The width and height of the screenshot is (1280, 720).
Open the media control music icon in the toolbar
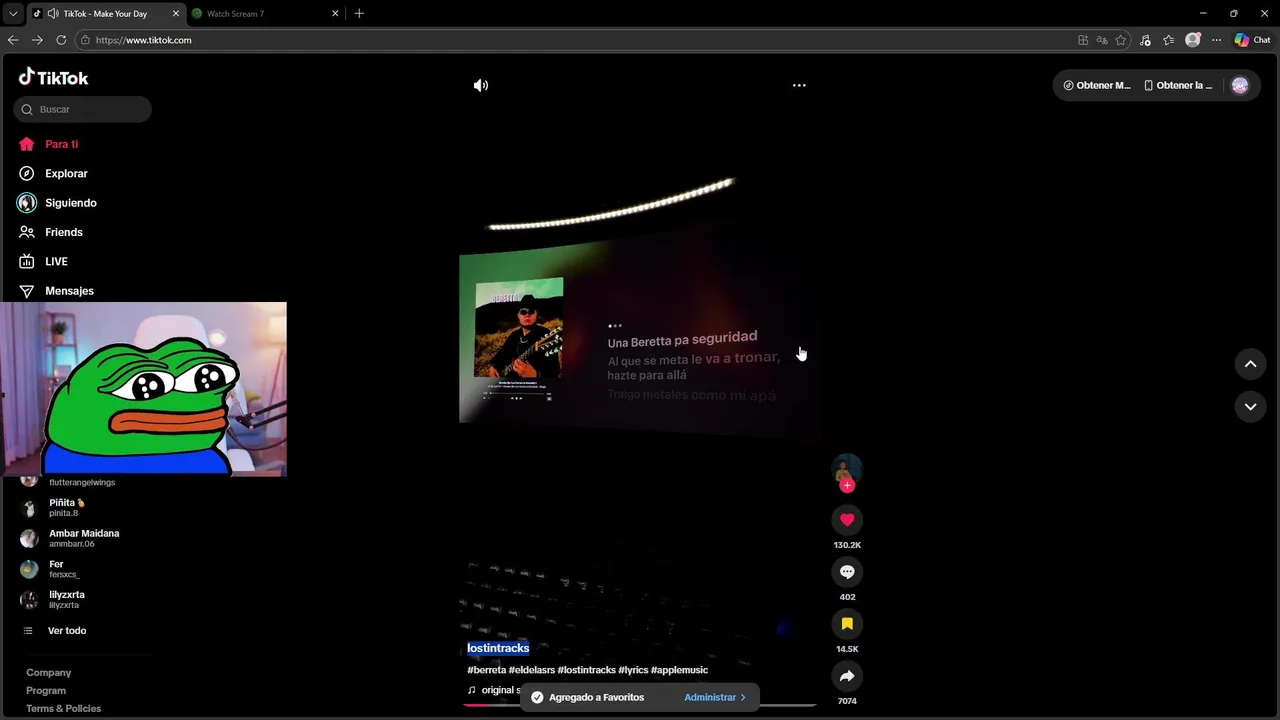(1145, 40)
